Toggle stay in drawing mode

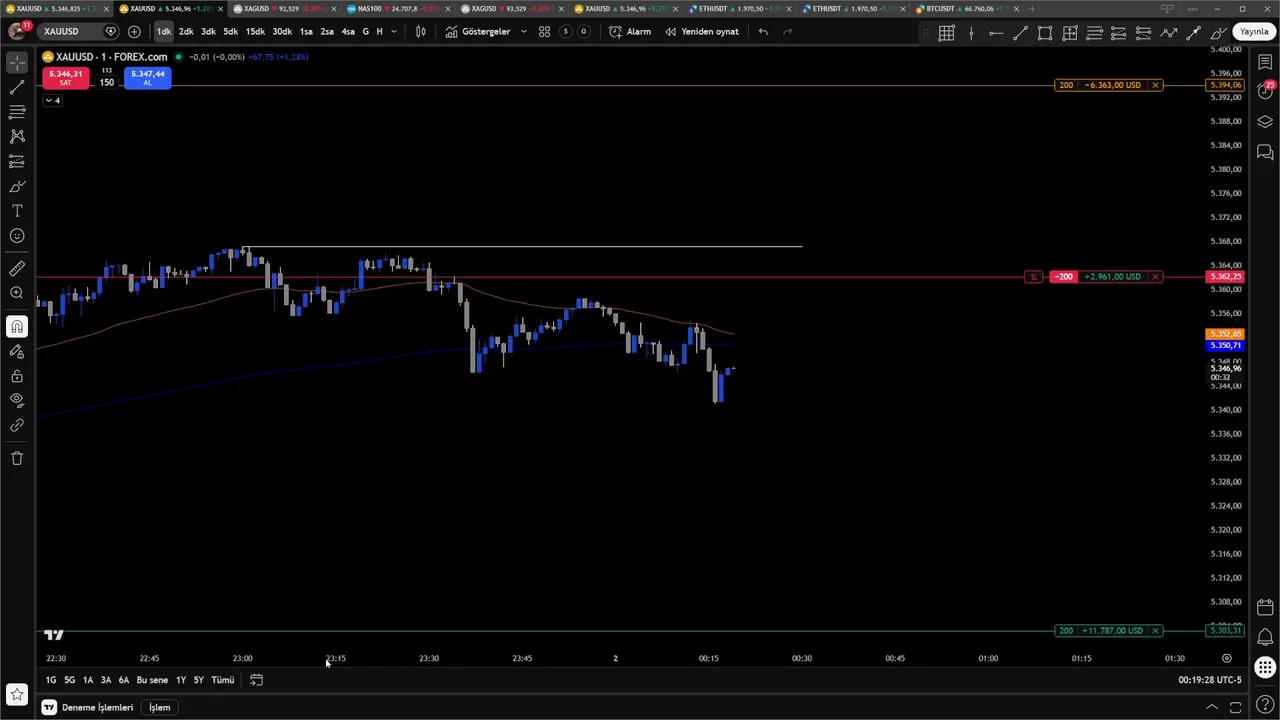(17, 351)
